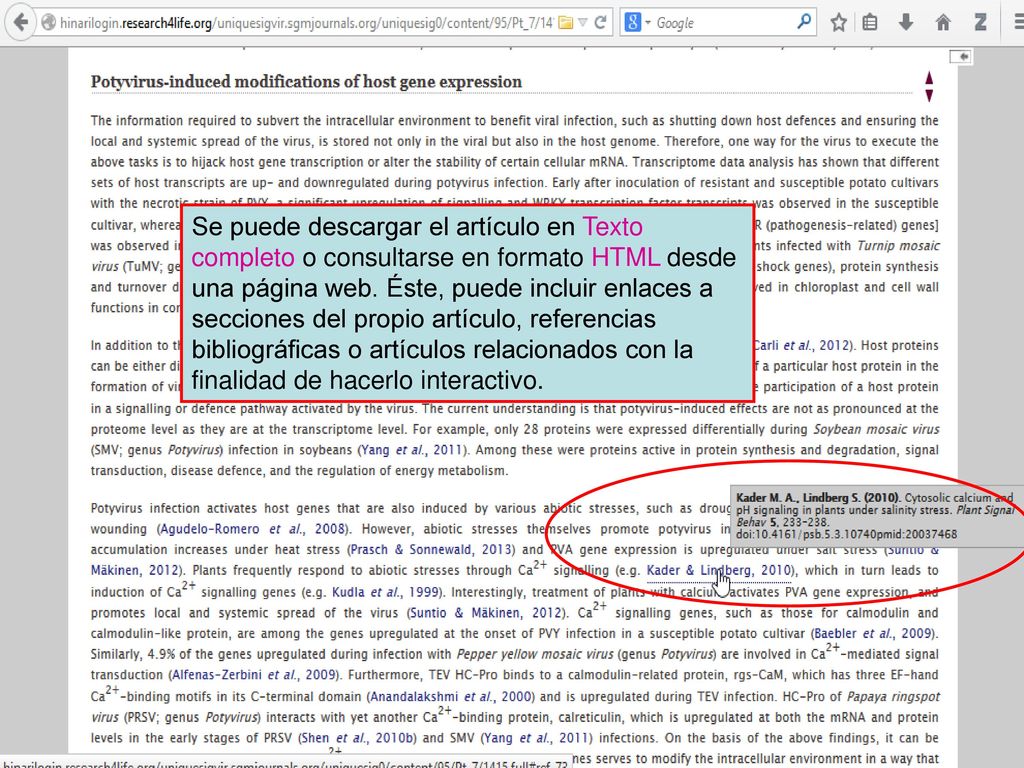Go to the home page icon
The width and height of the screenshot is (1024, 768).
(943, 23)
